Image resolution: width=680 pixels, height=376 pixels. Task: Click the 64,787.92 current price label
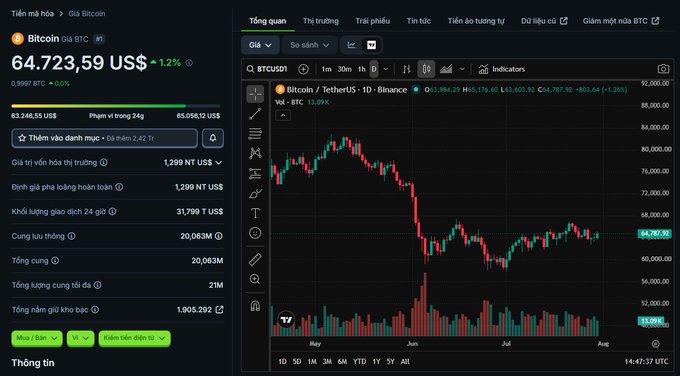tap(654, 233)
